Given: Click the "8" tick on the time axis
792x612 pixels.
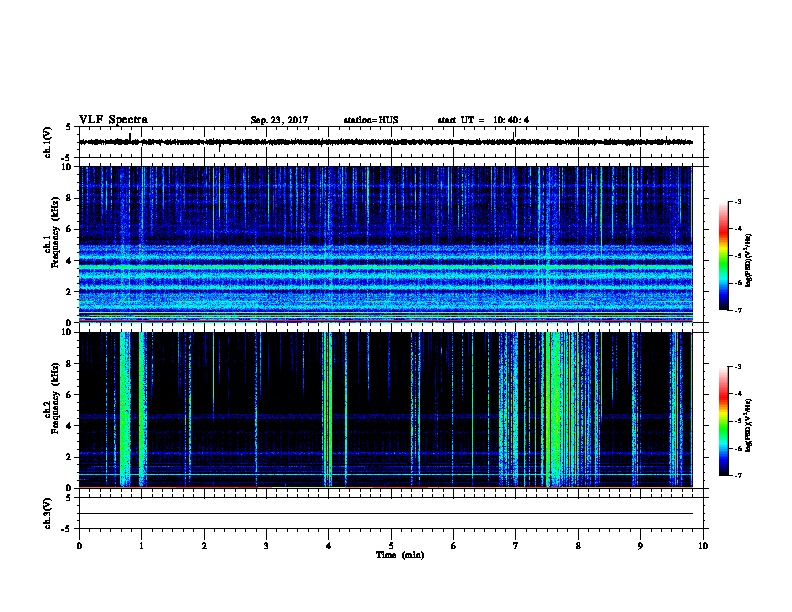Looking at the screenshot, I should tap(578, 546).
